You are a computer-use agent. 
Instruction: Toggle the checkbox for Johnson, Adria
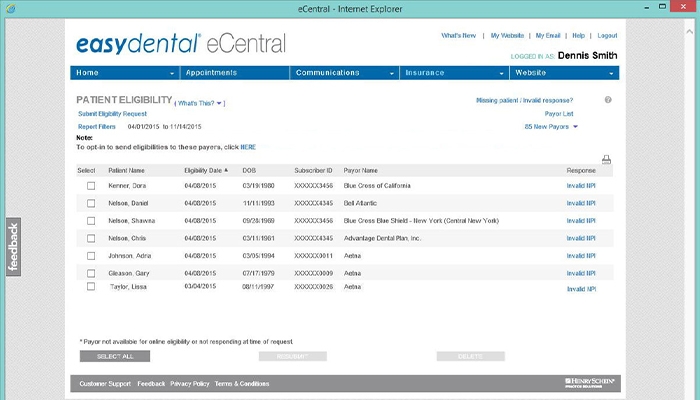tap(91, 256)
